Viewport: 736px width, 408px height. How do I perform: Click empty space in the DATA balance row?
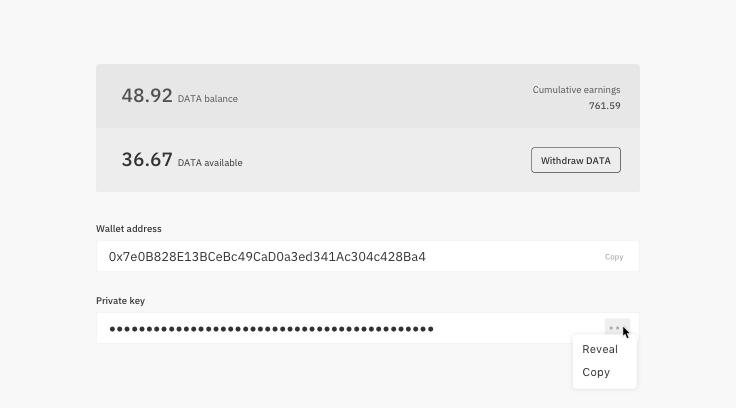tap(380, 96)
